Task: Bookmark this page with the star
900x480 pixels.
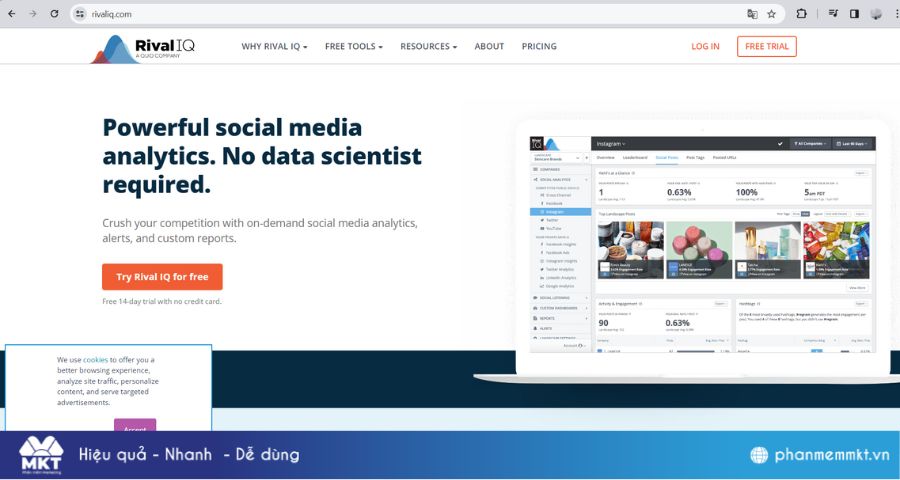Action: [x=771, y=14]
